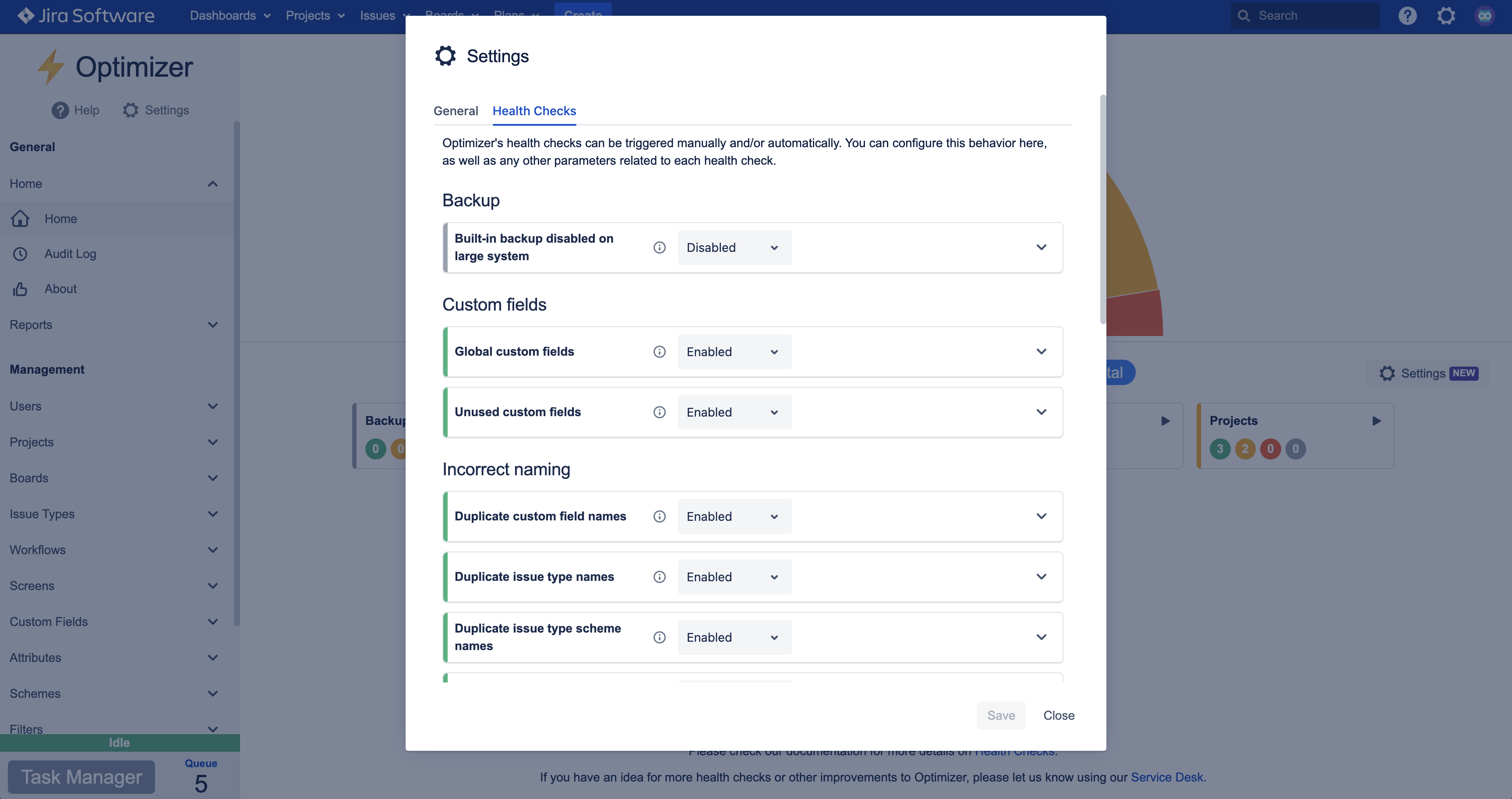The image size is (1512, 799).
Task: Open the Task Manager
Action: 81,777
